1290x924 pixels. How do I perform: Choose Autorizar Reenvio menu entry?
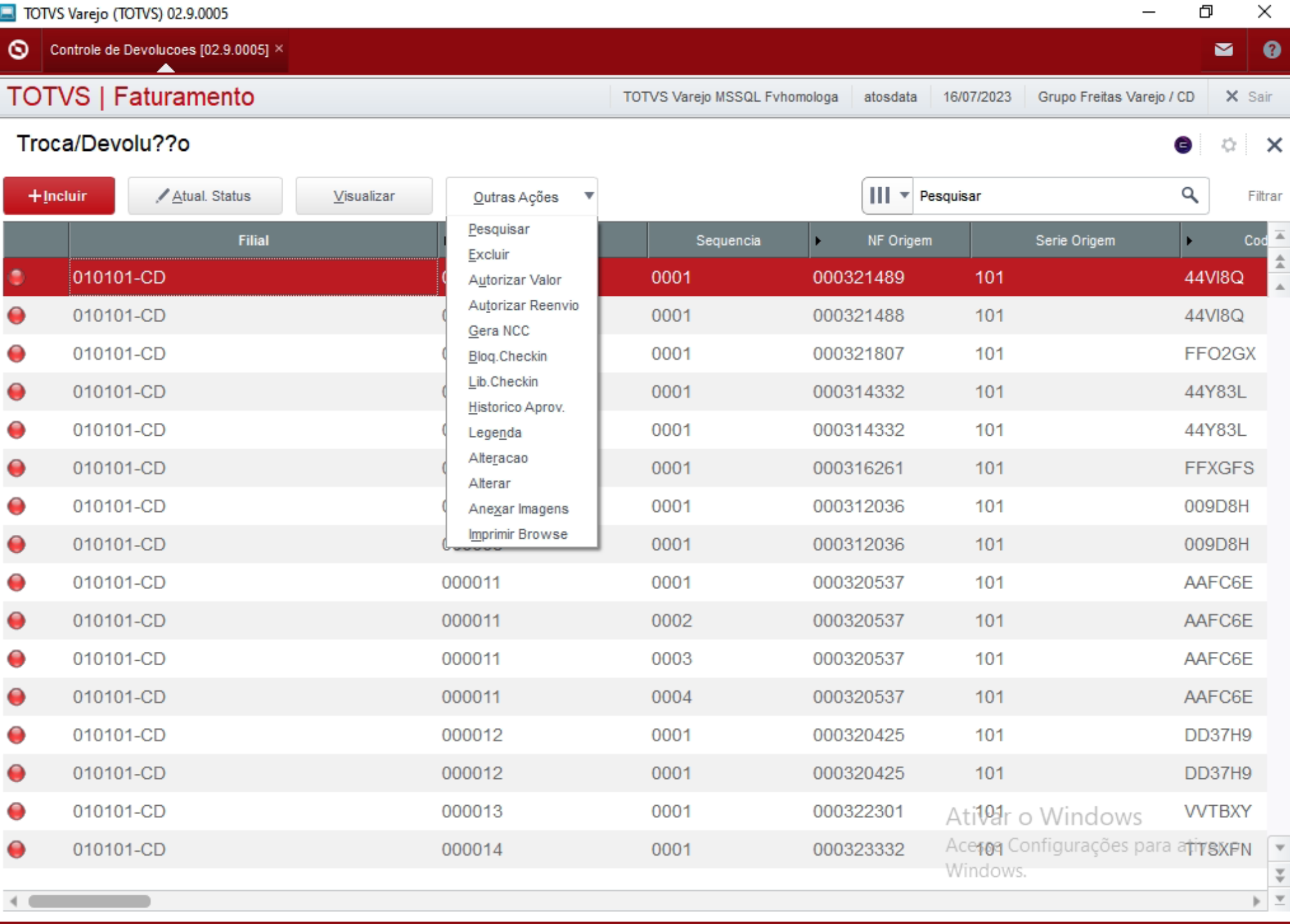[523, 305]
